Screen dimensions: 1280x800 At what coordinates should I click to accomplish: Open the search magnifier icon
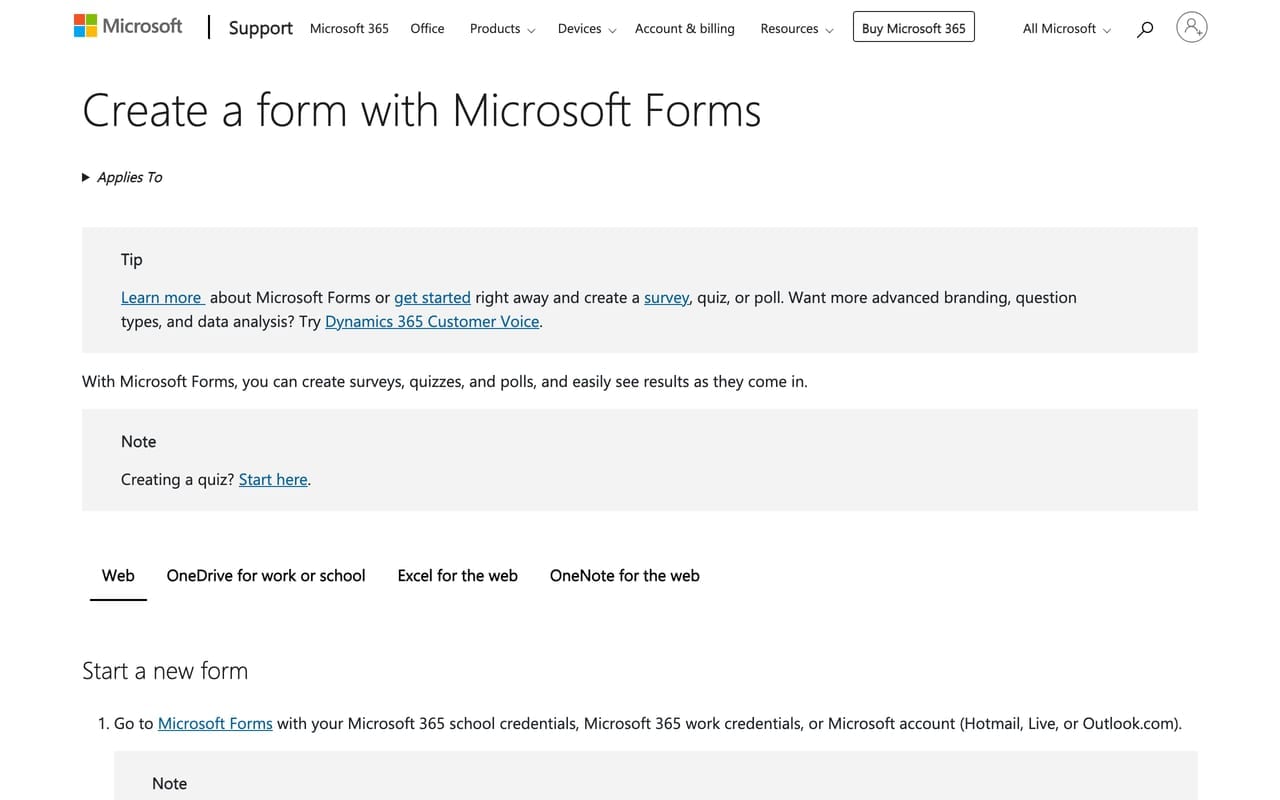(1145, 29)
